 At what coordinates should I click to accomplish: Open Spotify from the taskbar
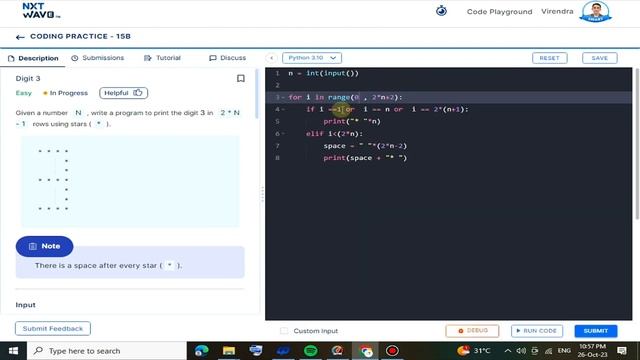tap(311, 351)
